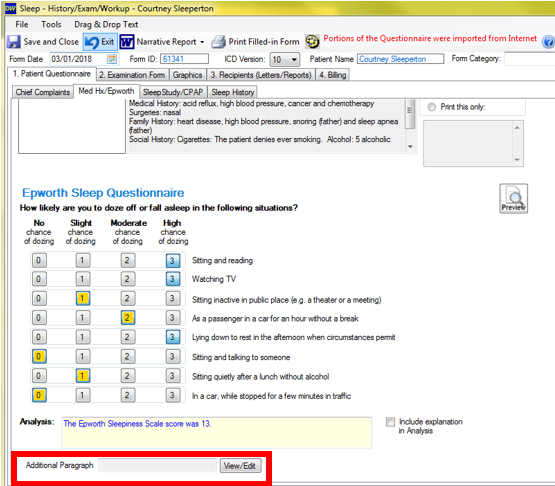Select score 3 for Sitting quietly after lunch
The image size is (555, 486).
point(172,376)
